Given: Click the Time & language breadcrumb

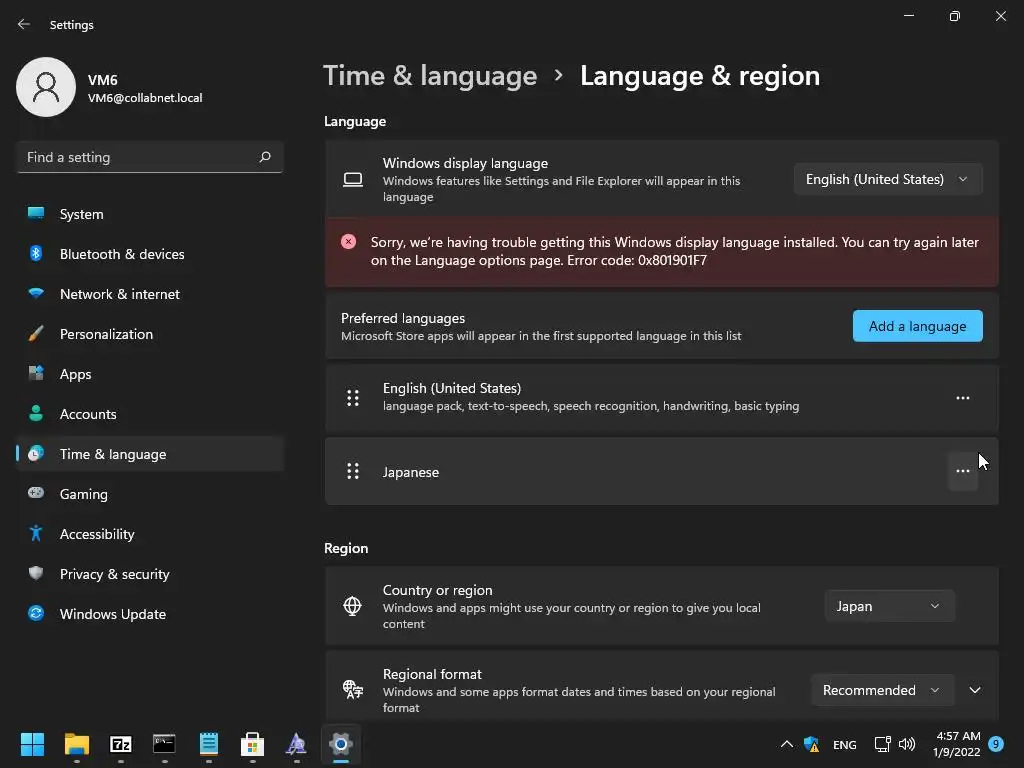Looking at the screenshot, I should coord(430,76).
